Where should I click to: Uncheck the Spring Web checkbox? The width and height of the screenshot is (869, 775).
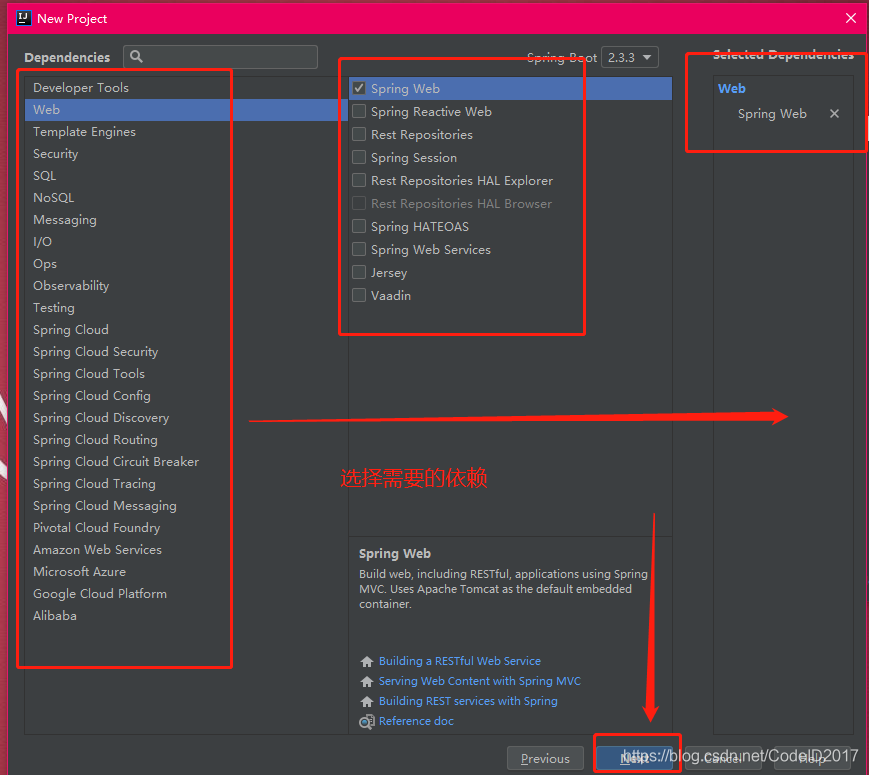(x=359, y=88)
